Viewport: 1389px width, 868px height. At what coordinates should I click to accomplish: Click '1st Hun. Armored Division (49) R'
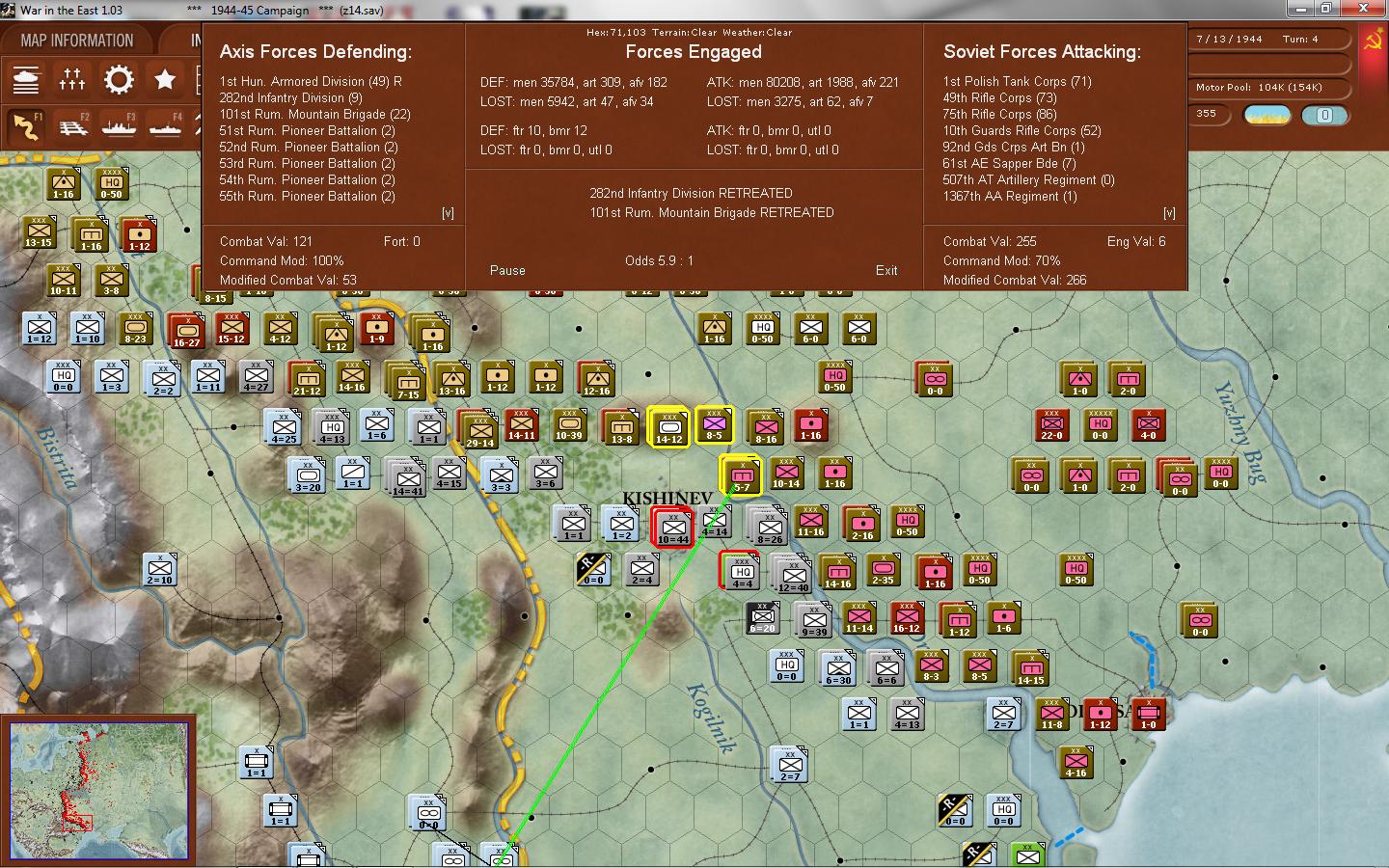click(x=311, y=82)
